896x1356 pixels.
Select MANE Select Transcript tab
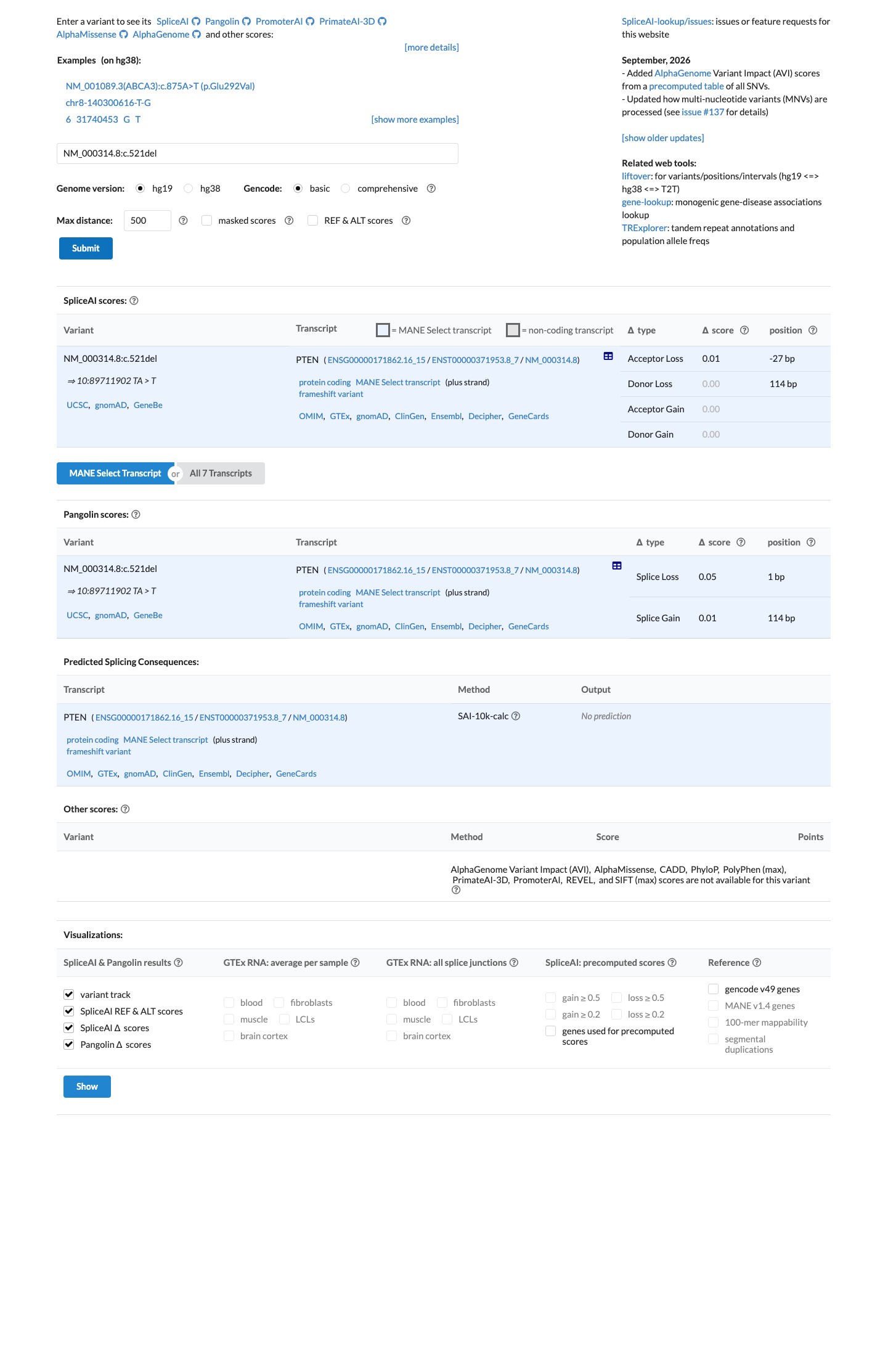[115, 473]
